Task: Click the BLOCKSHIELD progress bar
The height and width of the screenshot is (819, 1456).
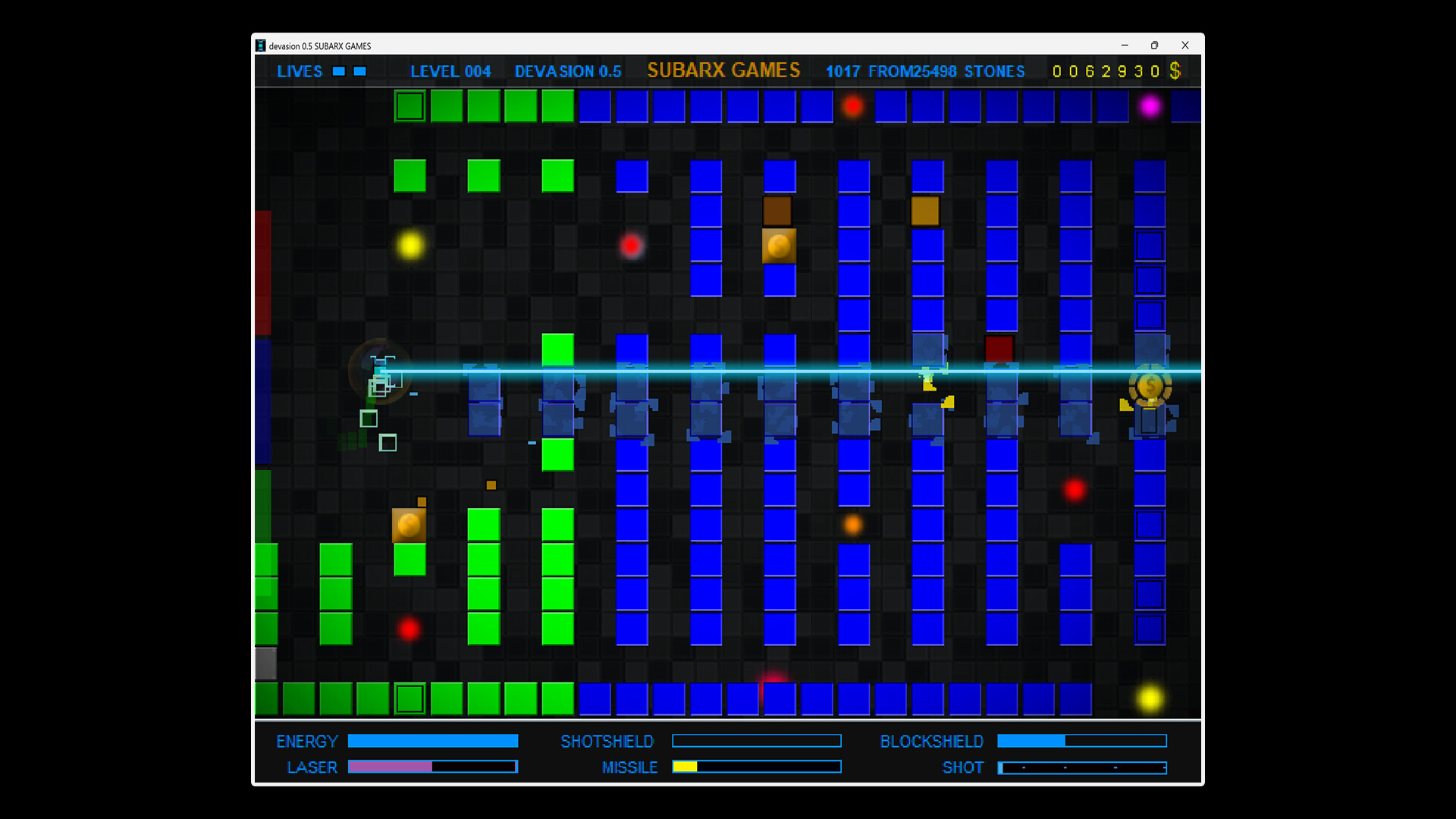Action: click(x=1082, y=741)
